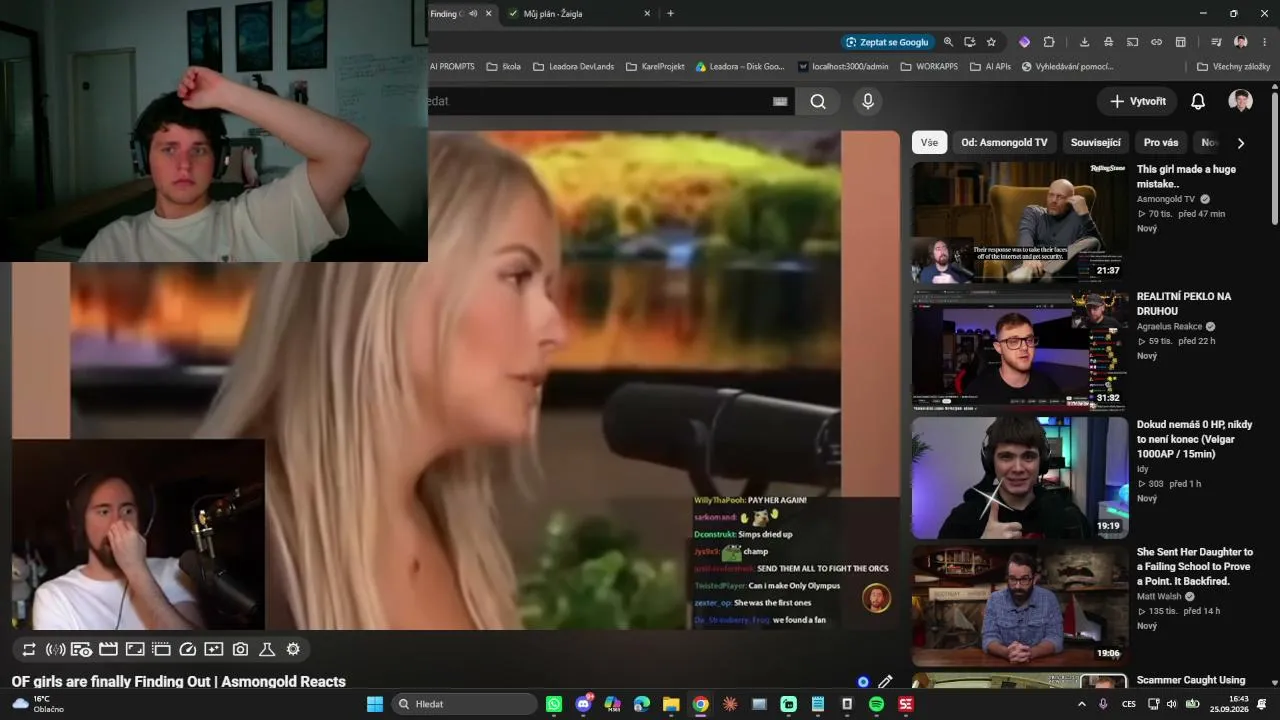Open the media controls playlist icon

point(1216,42)
